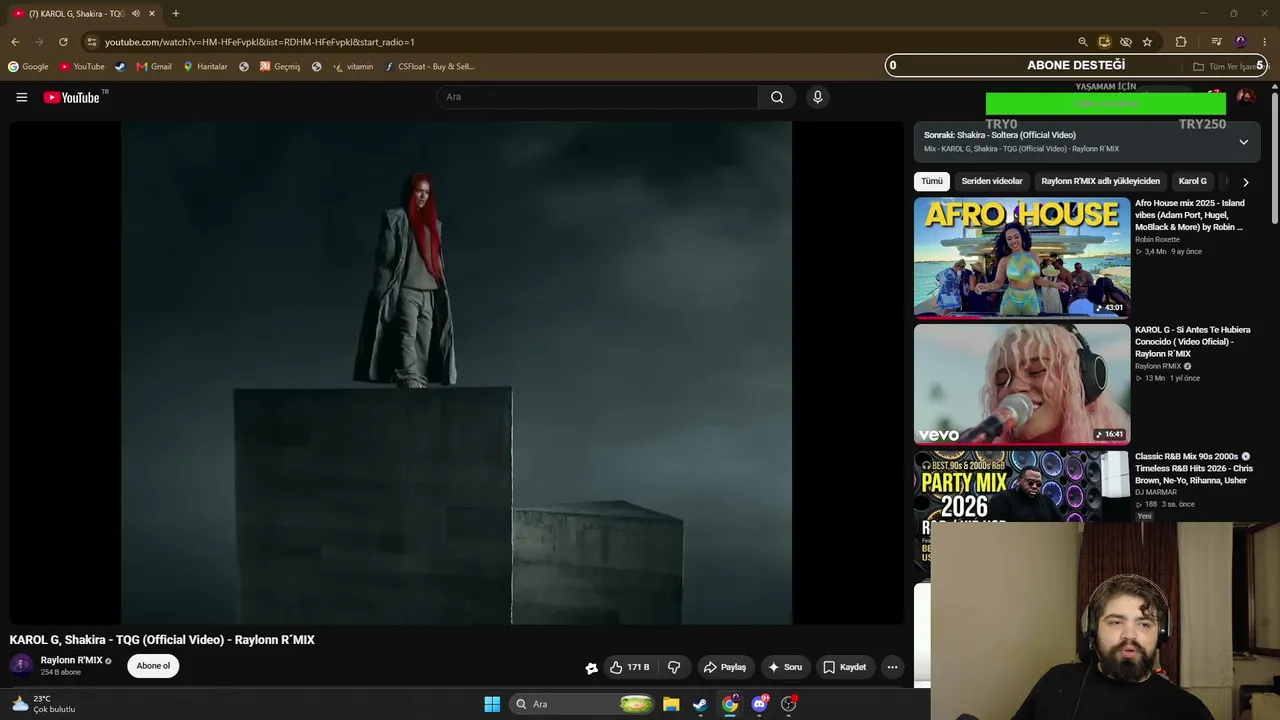The width and height of the screenshot is (1280, 720).
Task: Share the video with Paylaş
Action: [724, 667]
